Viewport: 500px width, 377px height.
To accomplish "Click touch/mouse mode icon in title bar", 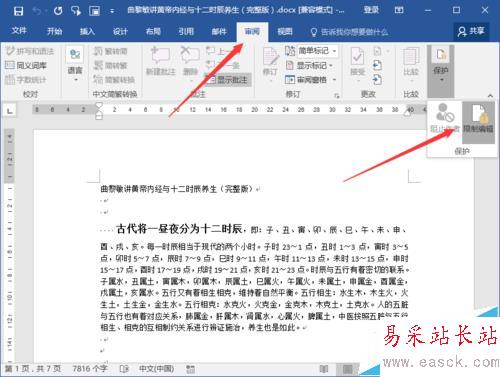I will 76,11.
